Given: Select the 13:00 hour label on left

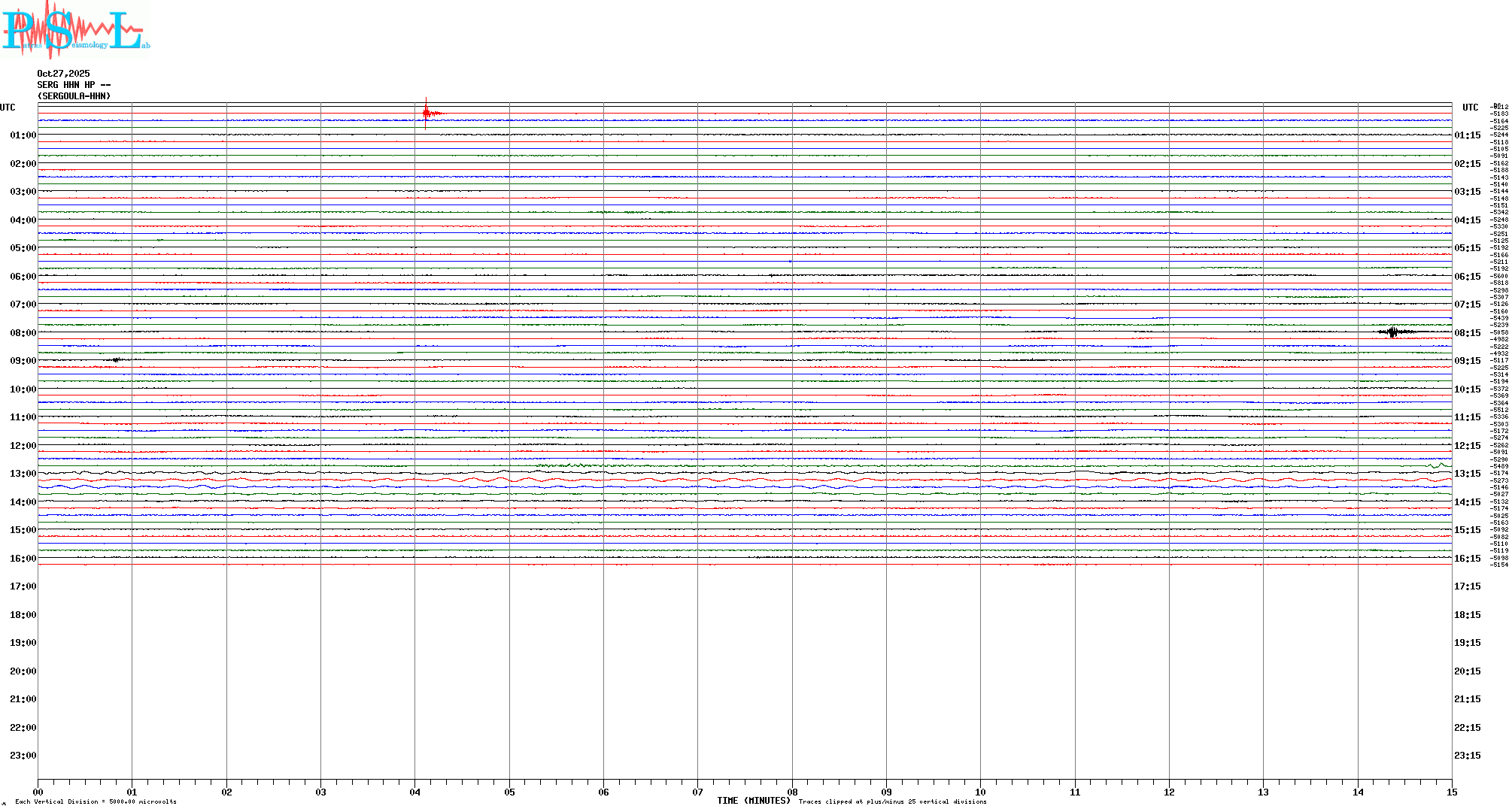Looking at the screenshot, I should (x=23, y=474).
